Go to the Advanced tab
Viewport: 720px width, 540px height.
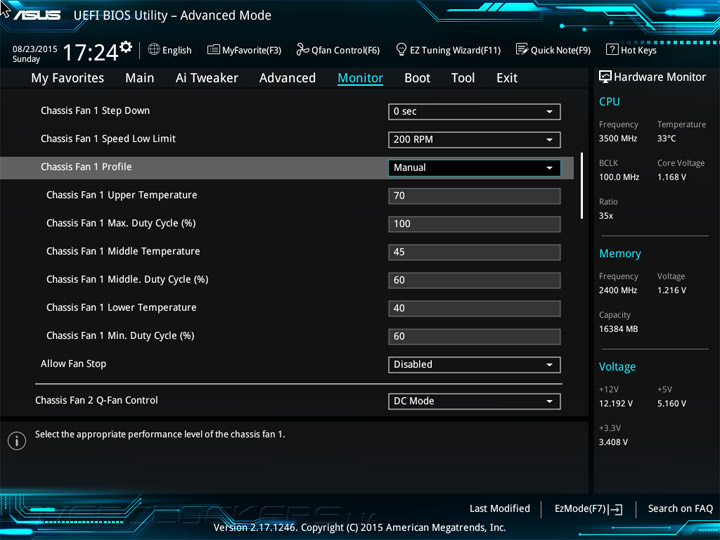[287, 78]
